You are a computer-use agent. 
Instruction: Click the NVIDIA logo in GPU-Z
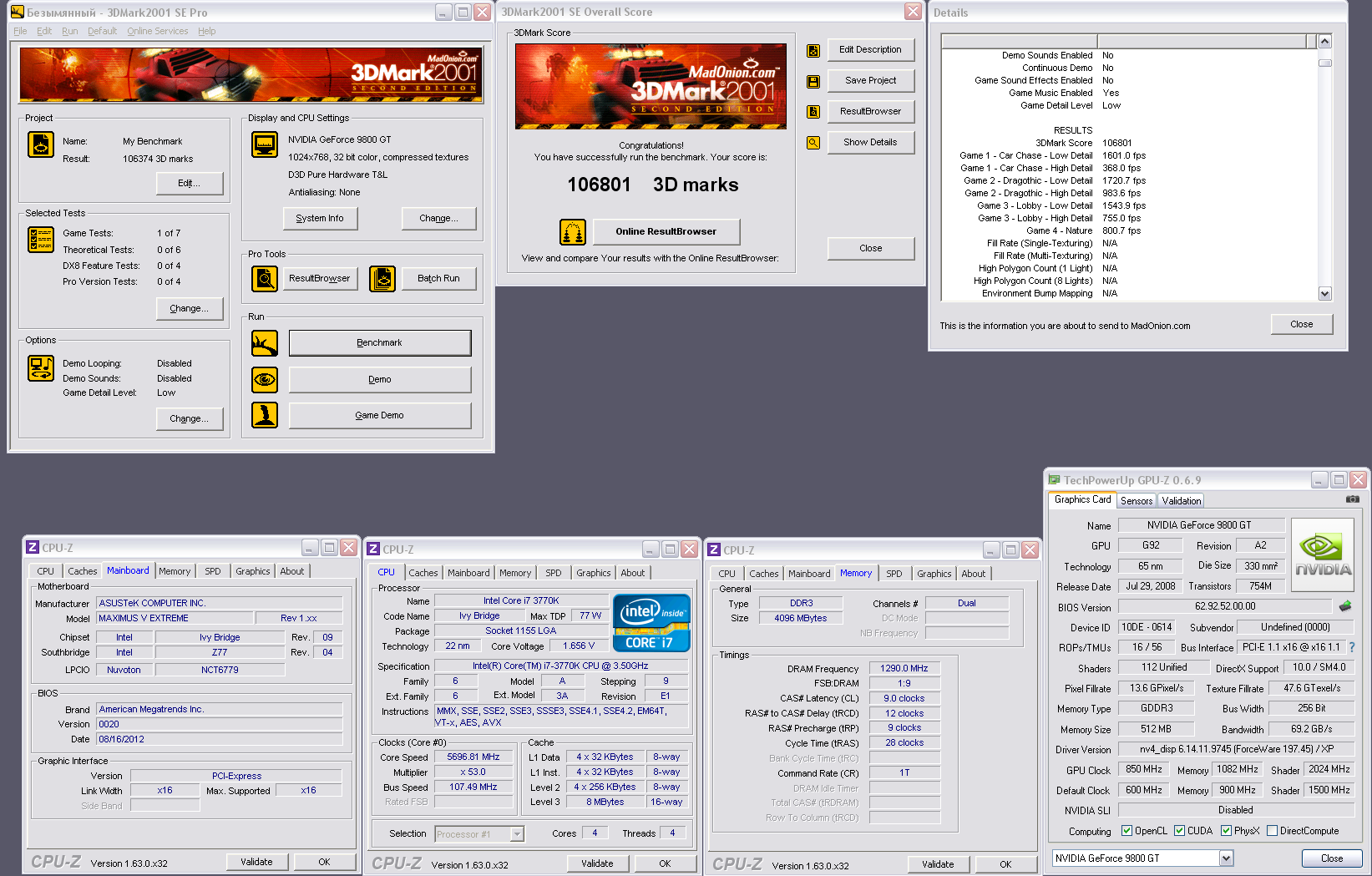(x=1323, y=555)
